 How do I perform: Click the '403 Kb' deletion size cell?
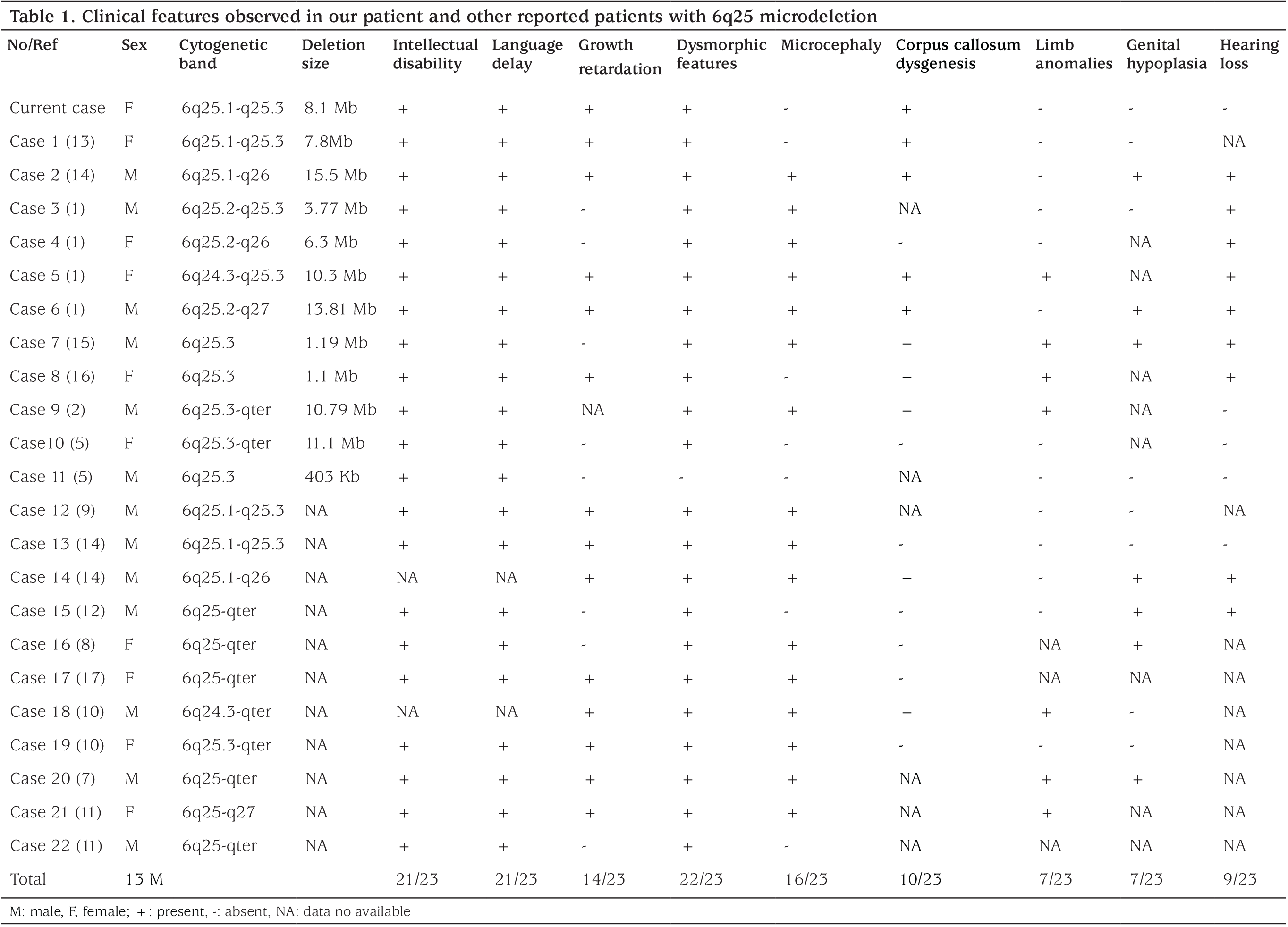tap(331, 476)
